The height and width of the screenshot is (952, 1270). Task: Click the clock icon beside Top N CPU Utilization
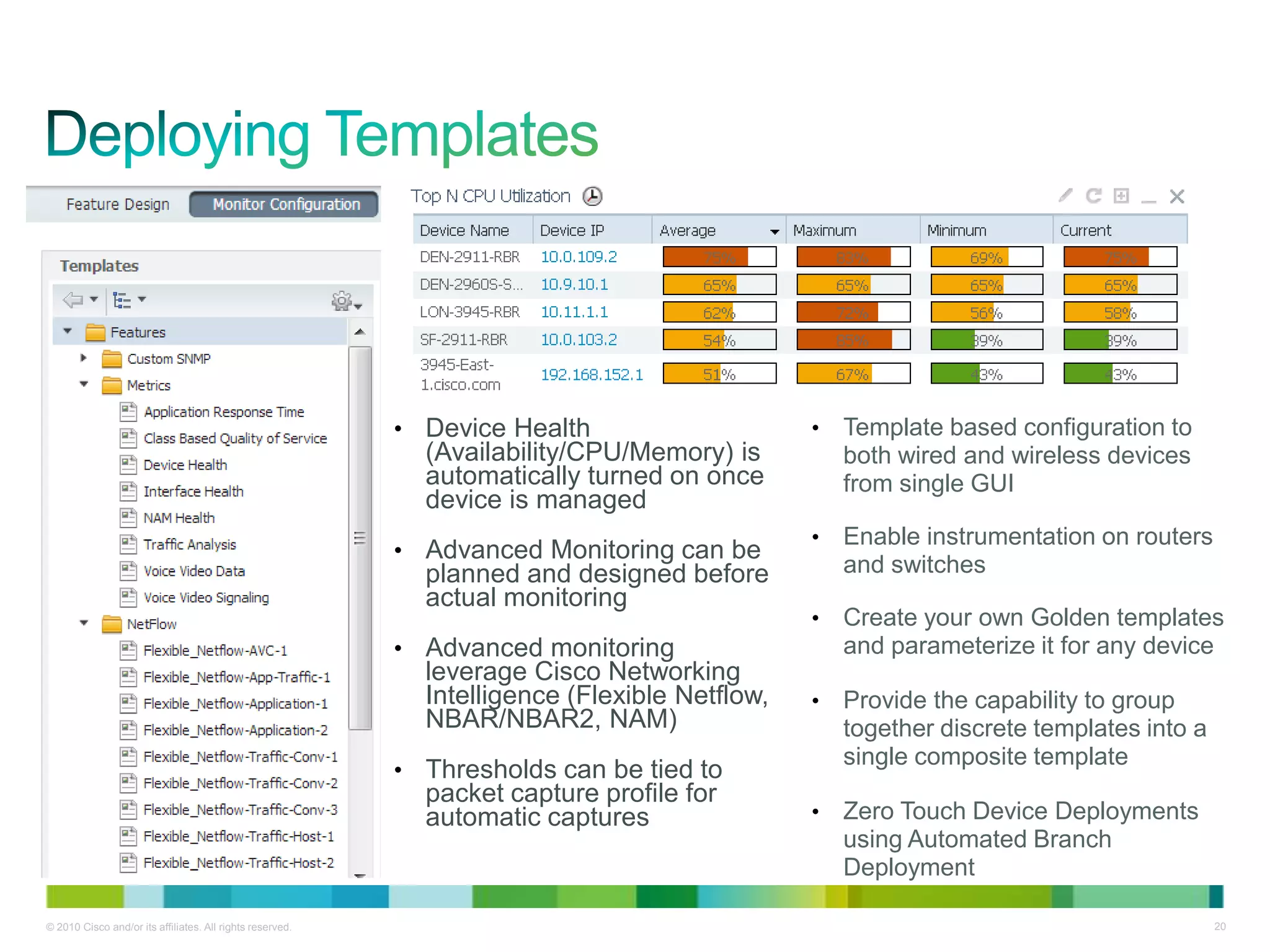click(x=592, y=196)
